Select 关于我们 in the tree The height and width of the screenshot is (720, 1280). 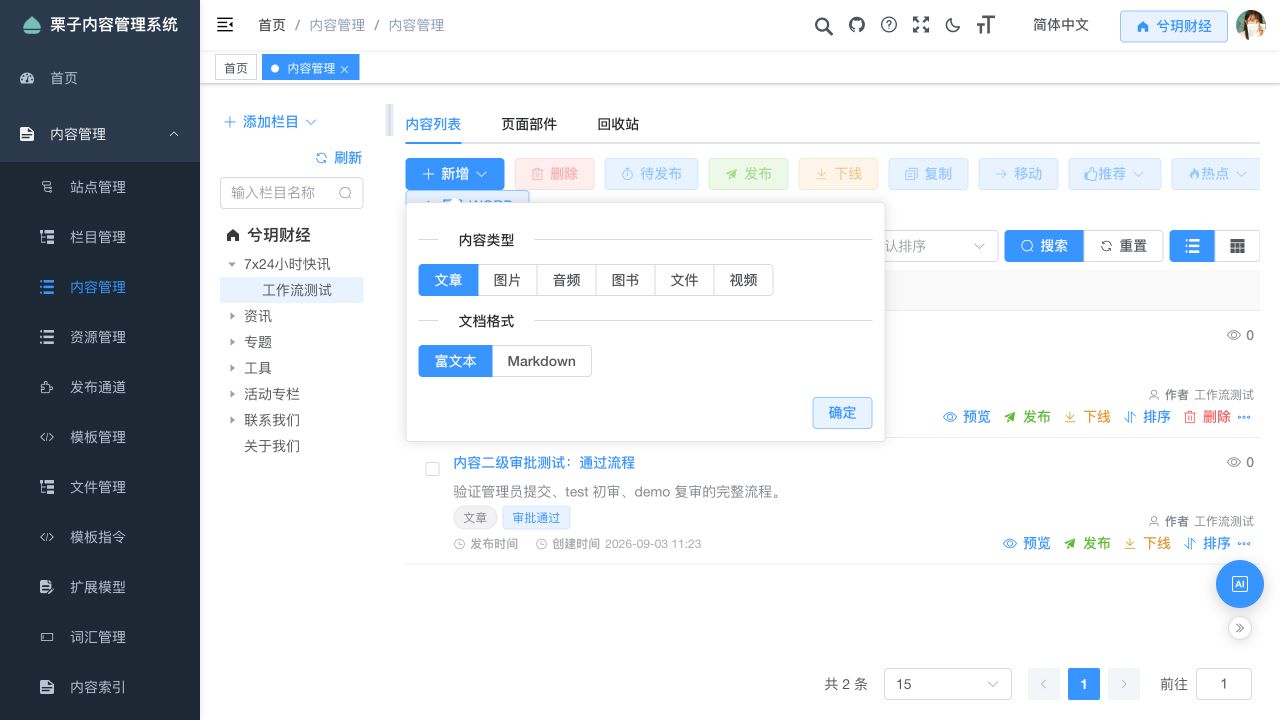pyautogui.click(x=272, y=446)
